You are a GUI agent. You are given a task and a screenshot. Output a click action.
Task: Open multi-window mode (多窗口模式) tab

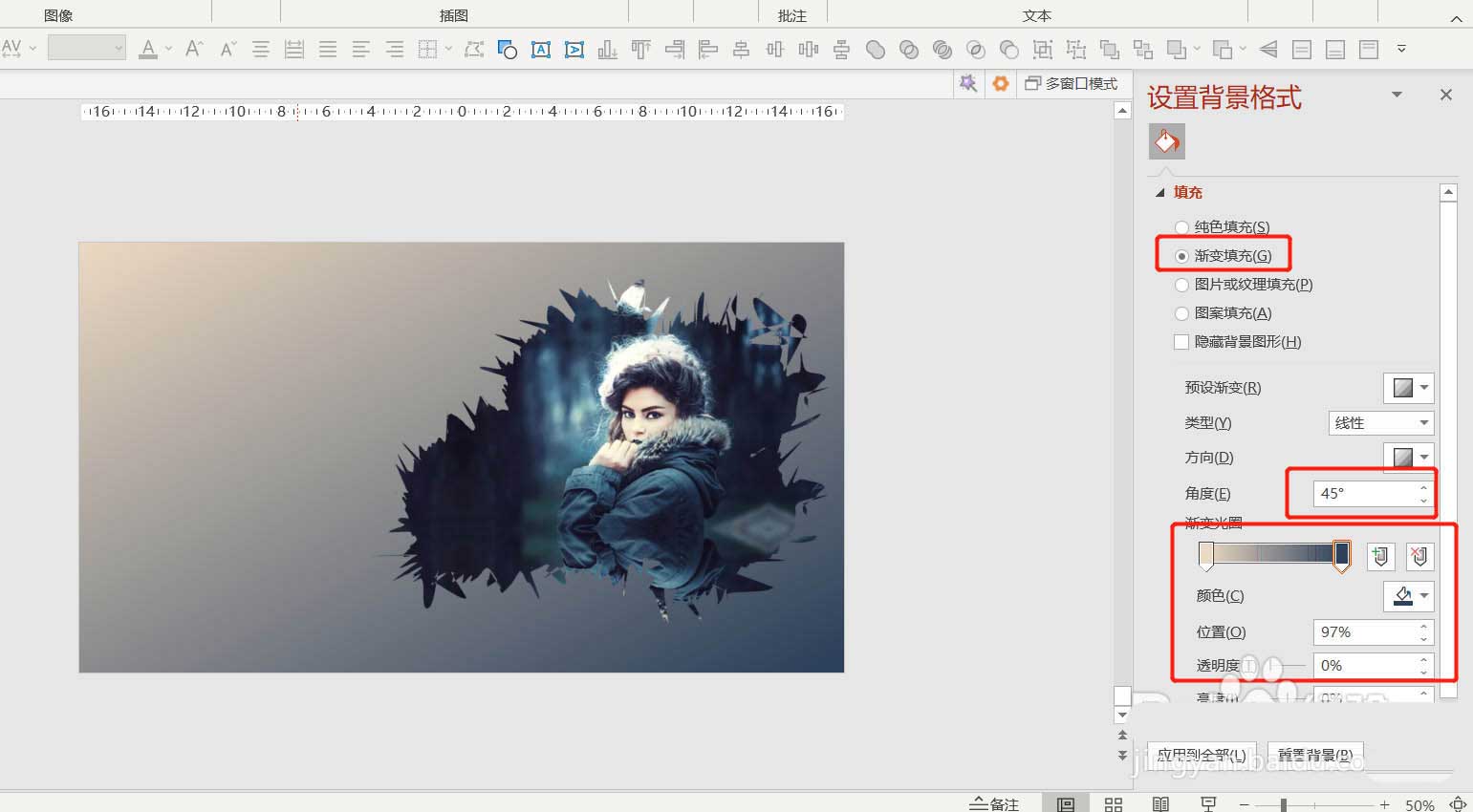click(1072, 84)
